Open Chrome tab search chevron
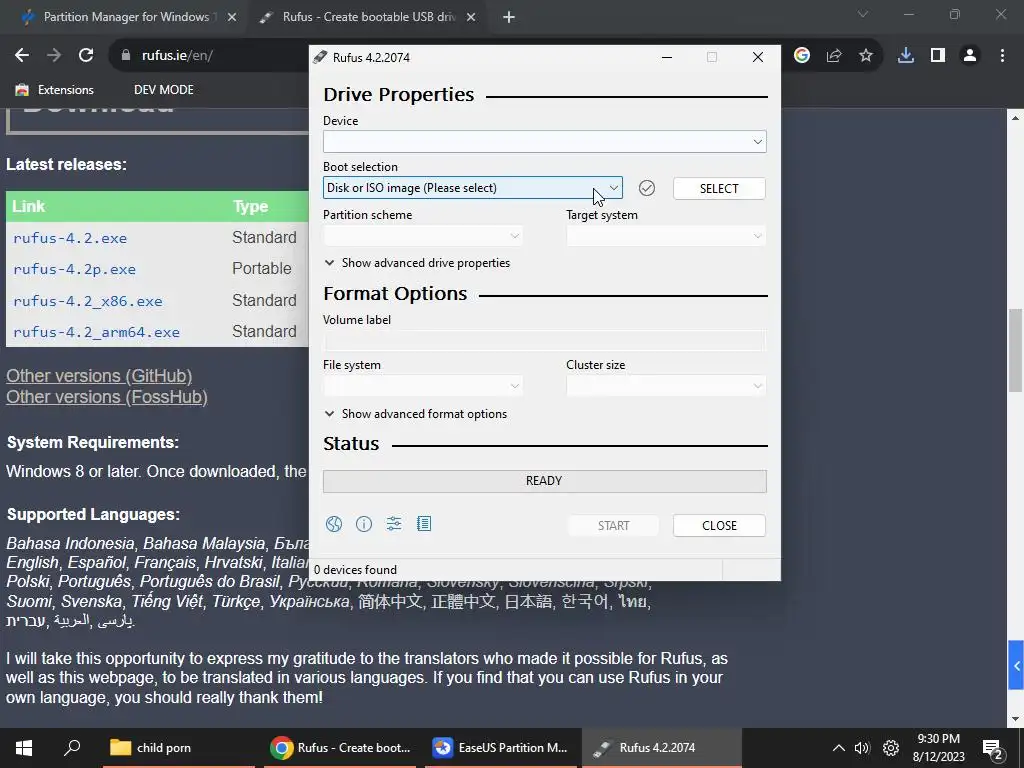The image size is (1024, 768). 863,14
